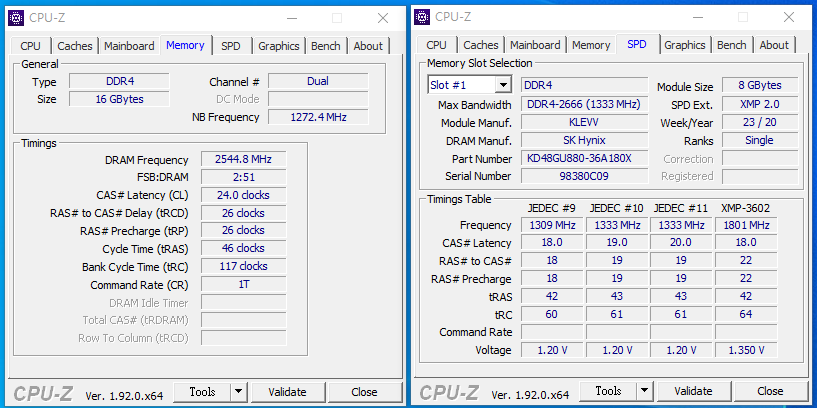Click XMP-3602 frequency 1801 MHz cell
The image size is (817, 408).
pyautogui.click(x=746, y=225)
